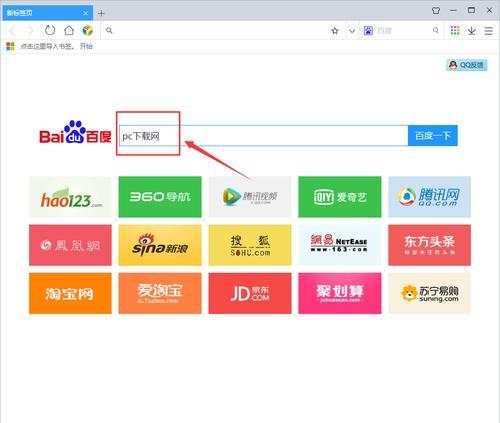The height and width of the screenshot is (423, 500).
Task: Open the 凤凰网 tile
Action: (70, 245)
